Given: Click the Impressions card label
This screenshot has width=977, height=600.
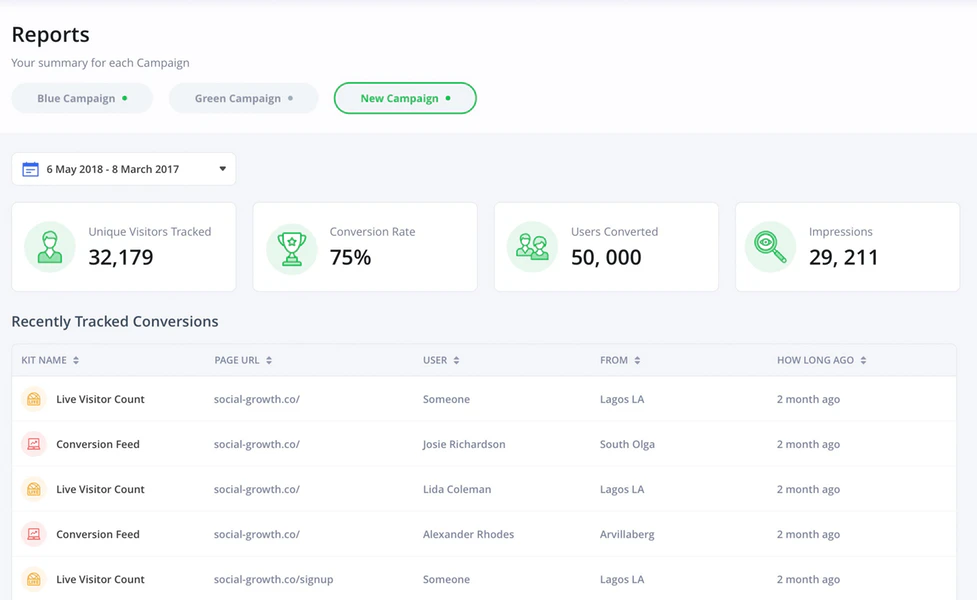Looking at the screenshot, I should pyautogui.click(x=841, y=232).
